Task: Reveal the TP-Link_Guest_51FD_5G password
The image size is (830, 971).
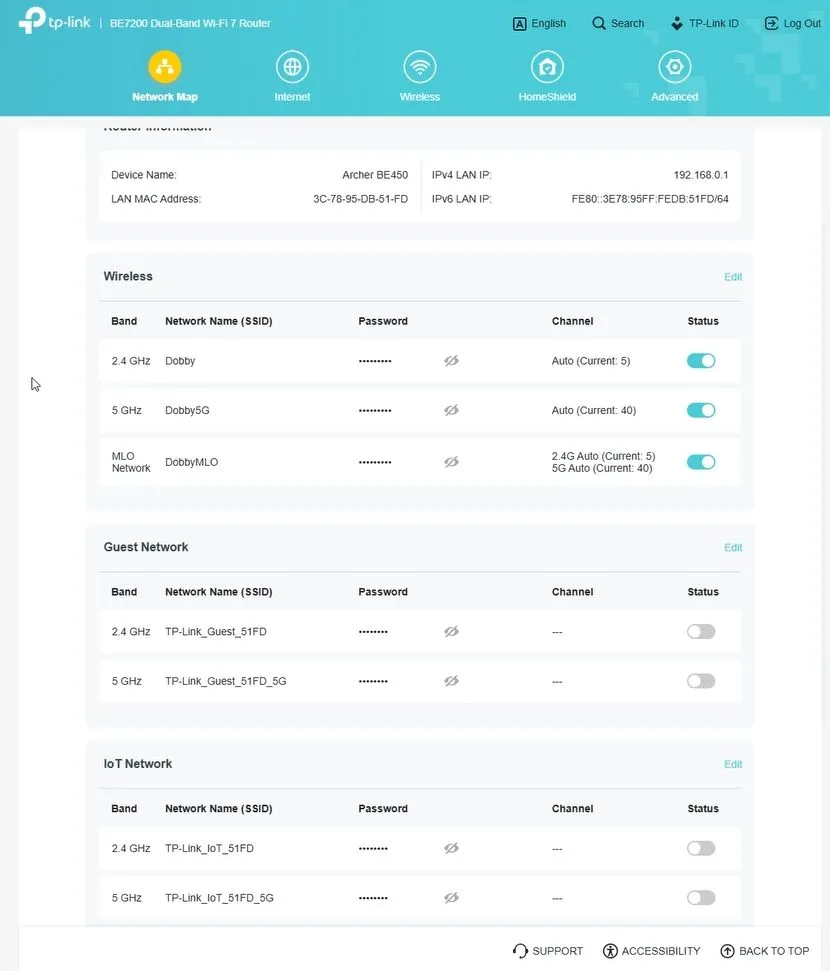Action: 451,681
